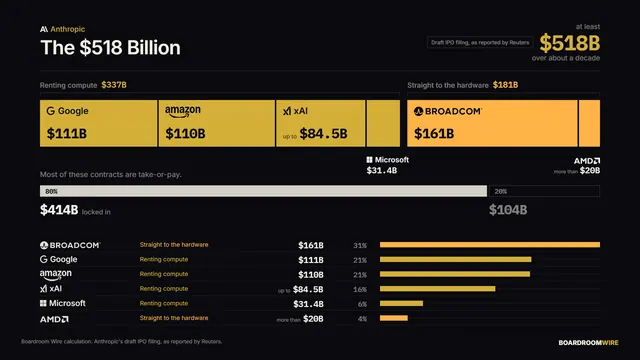Viewport: 640px width, 360px height.
Task: Click the Amazon 21% horizontal bar
Action: click(x=455, y=274)
